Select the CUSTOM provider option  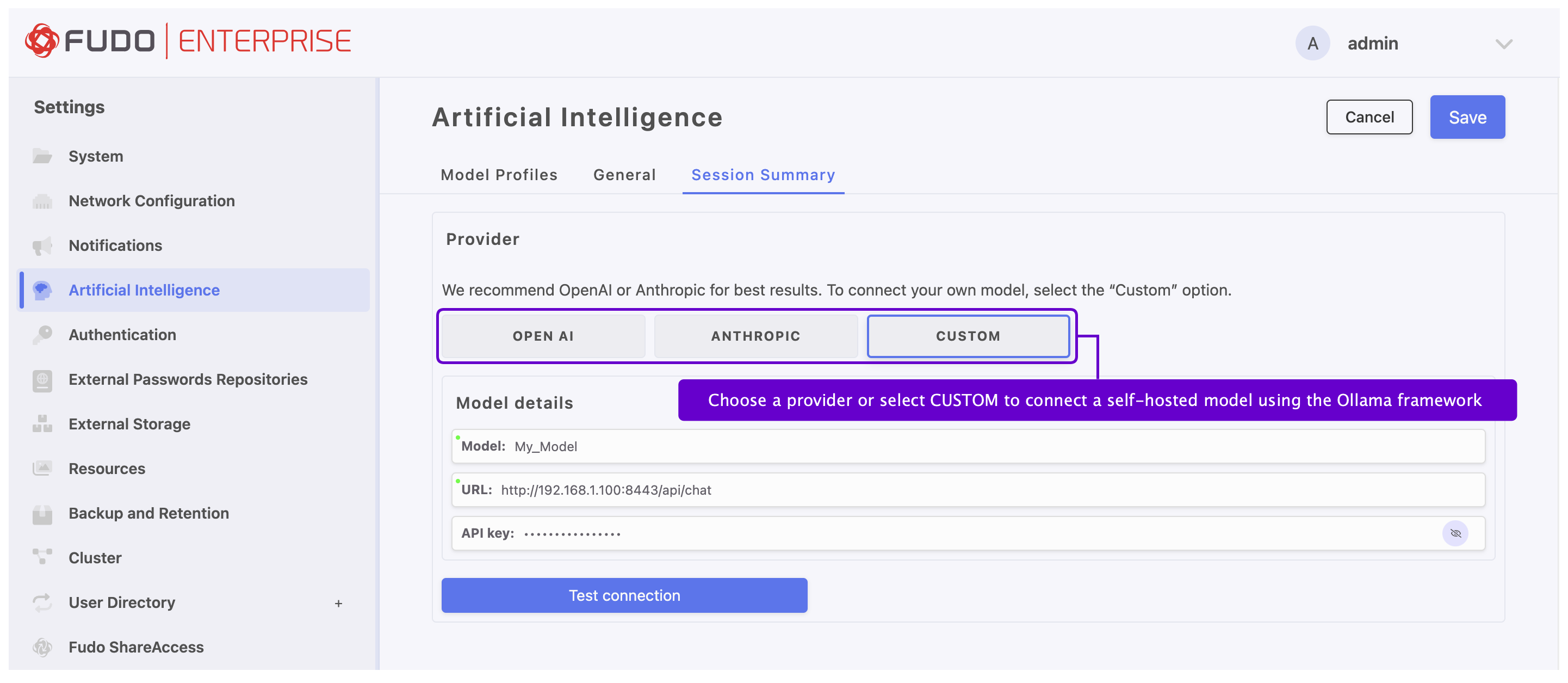968,336
